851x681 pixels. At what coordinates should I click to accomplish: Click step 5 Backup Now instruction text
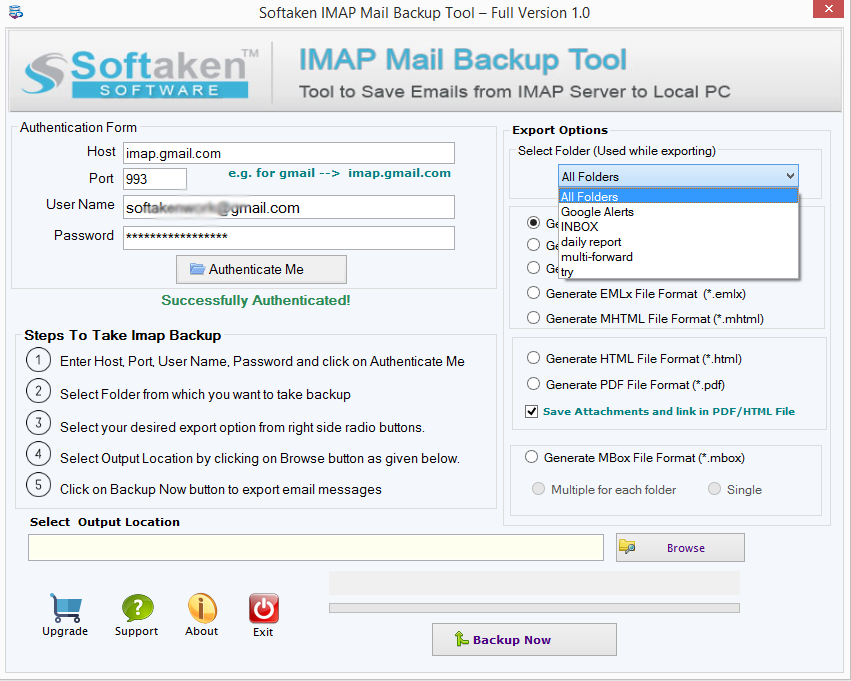(221, 489)
